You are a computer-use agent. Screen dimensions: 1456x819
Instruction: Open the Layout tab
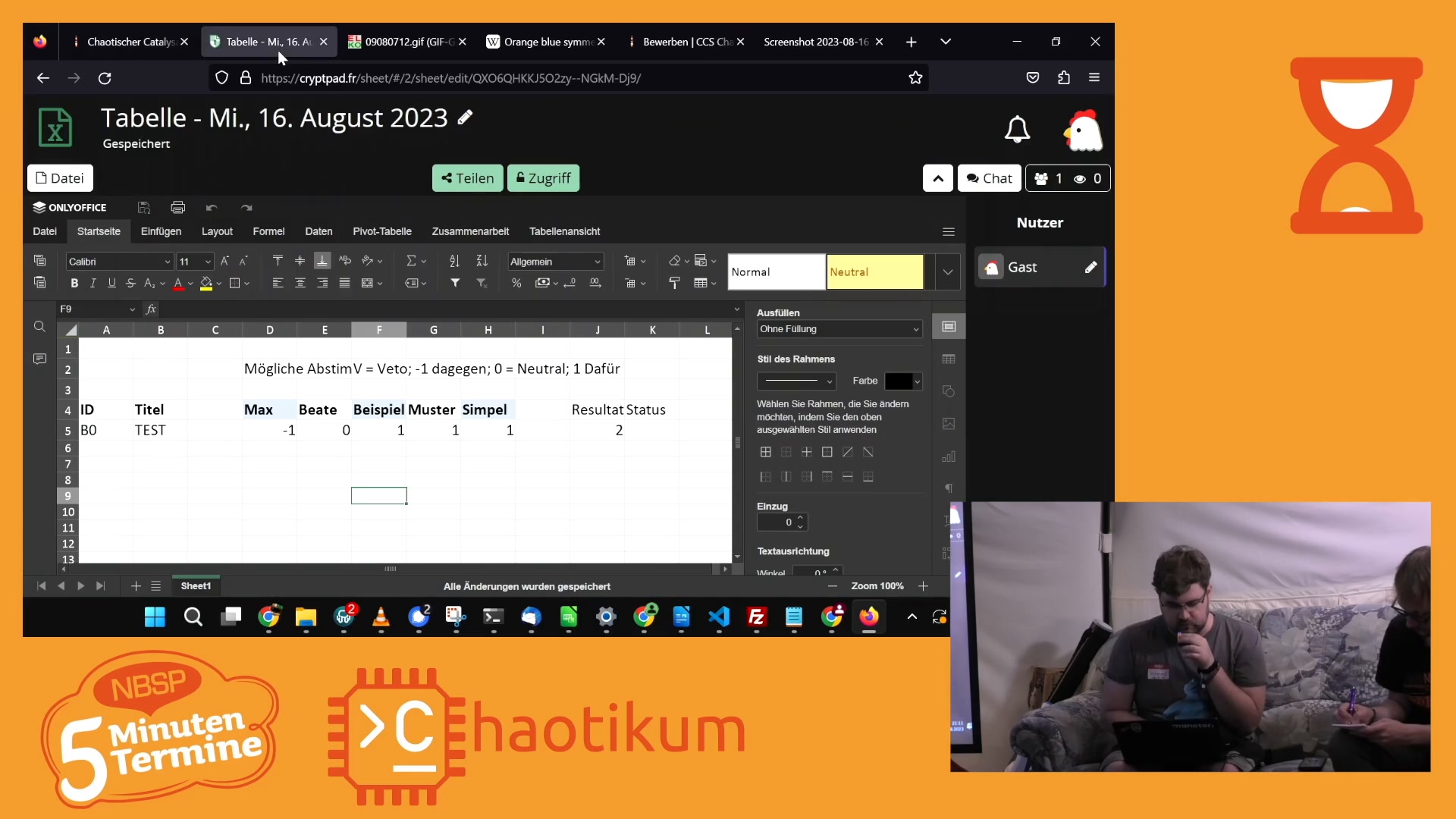pos(217,231)
